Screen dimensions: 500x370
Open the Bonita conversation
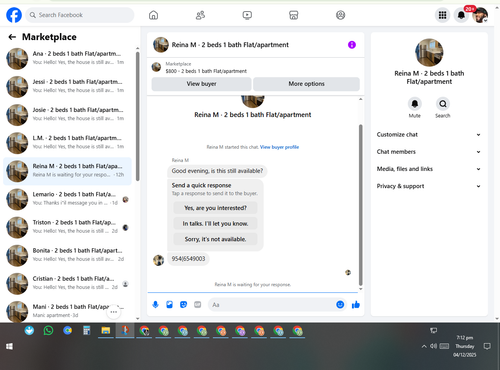click(67, 255)
